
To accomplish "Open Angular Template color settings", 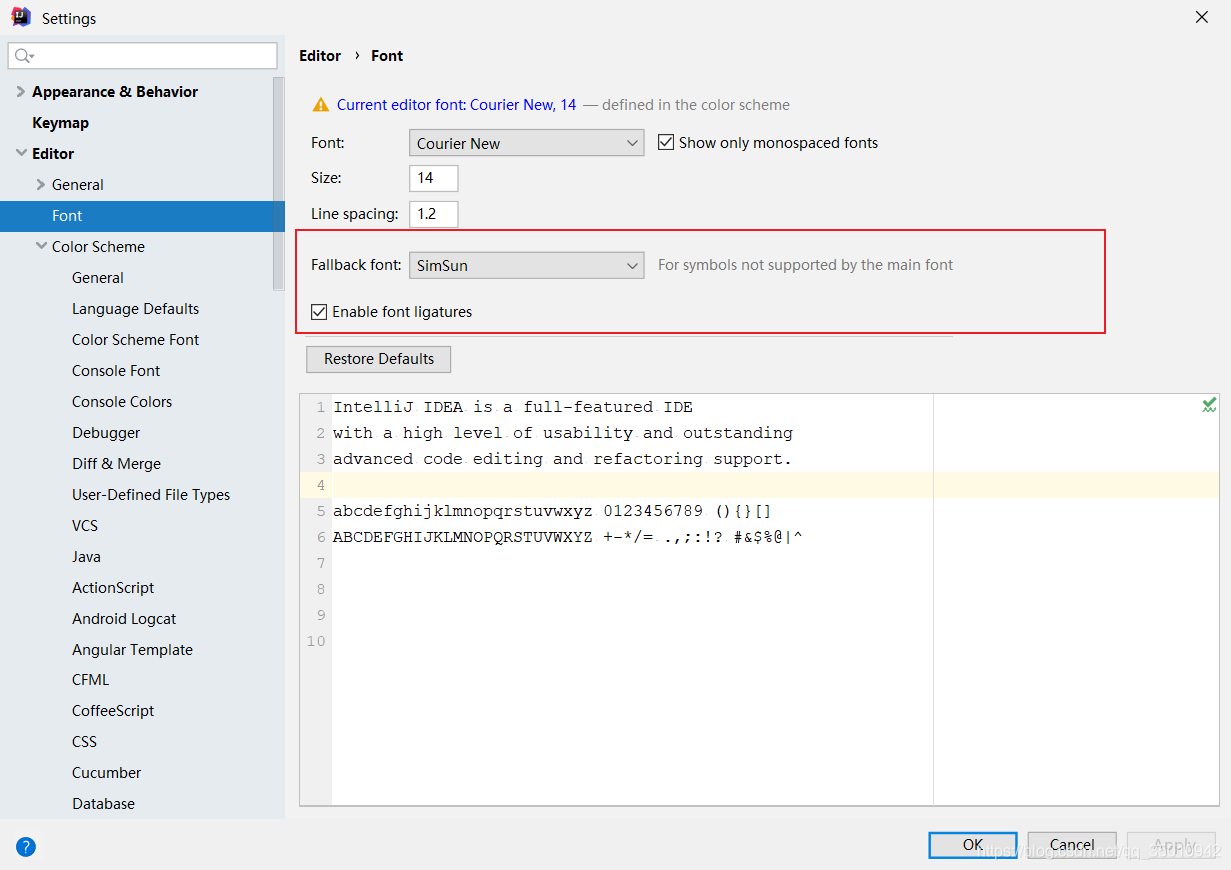I will pyautogui.click(x=132, y=650).
